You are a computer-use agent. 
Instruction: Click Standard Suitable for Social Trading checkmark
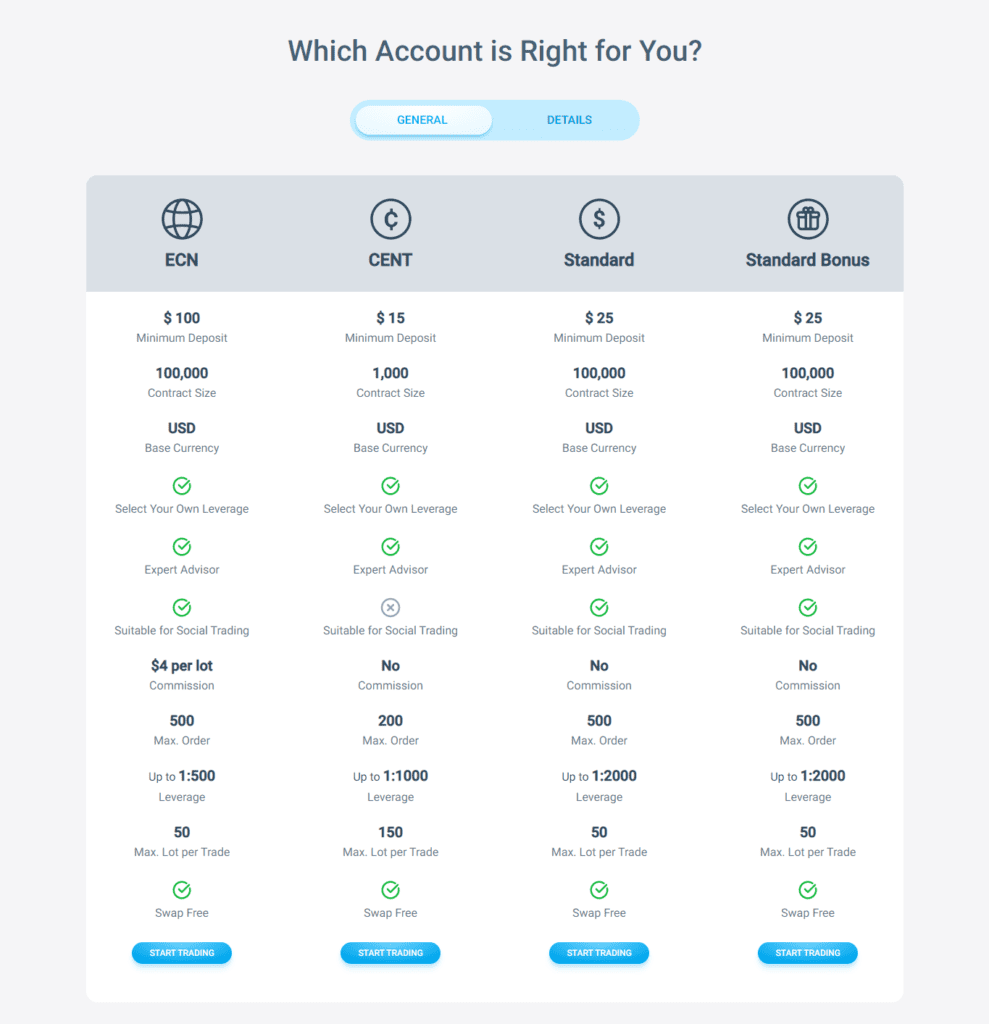(599, 607)
